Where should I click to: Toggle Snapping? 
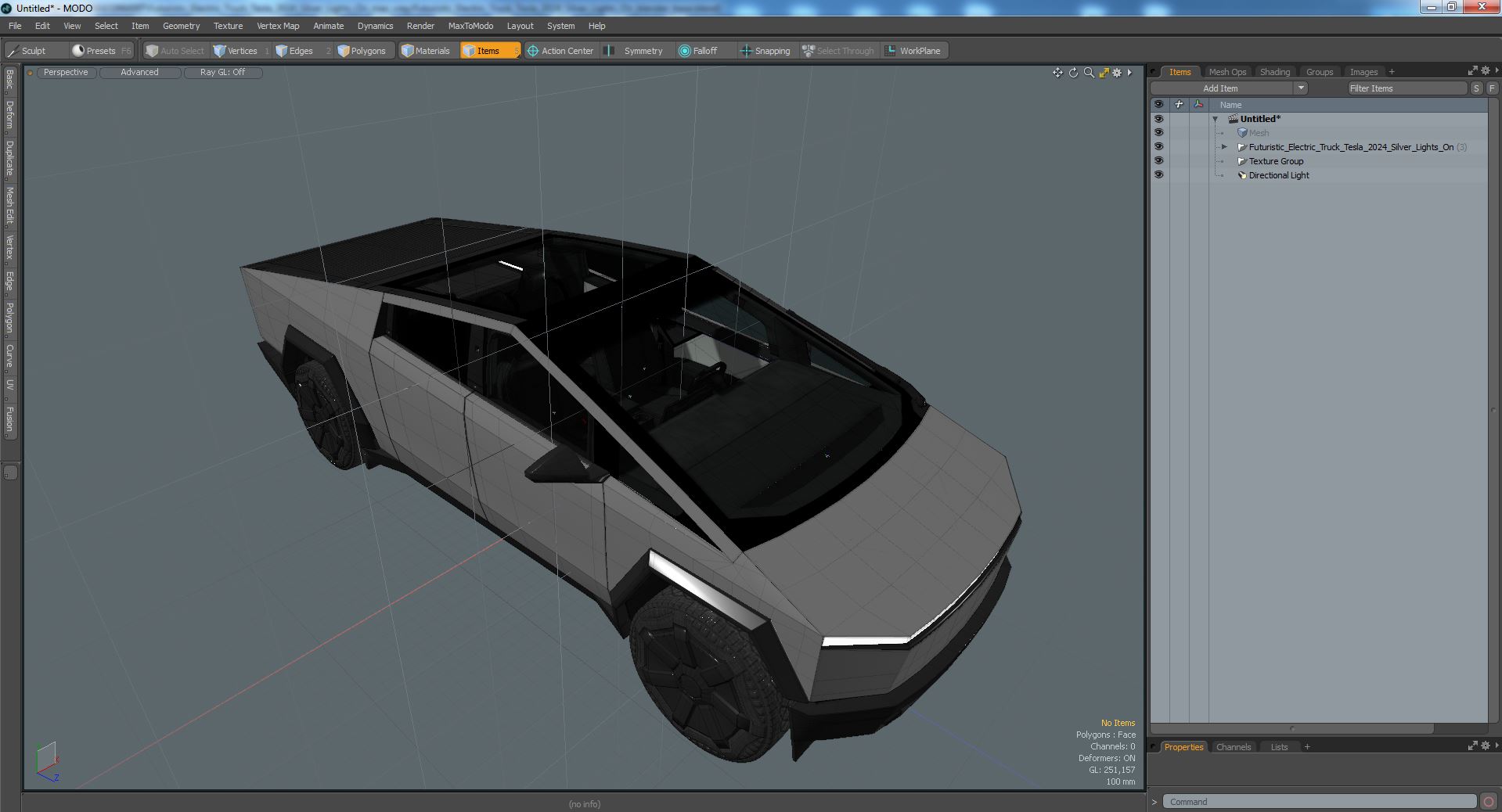point(765,51)
